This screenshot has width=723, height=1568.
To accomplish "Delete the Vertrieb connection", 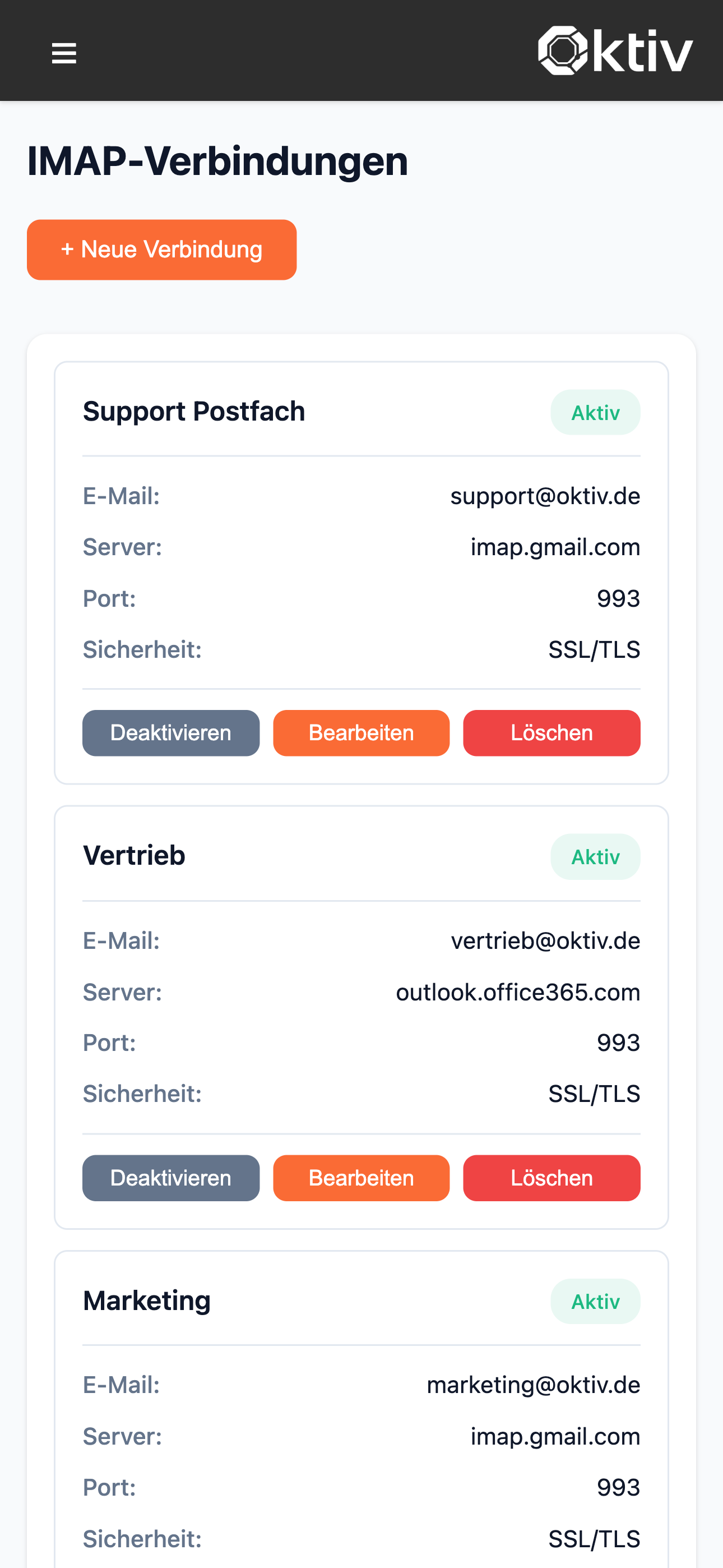I will pos(551,1178).
